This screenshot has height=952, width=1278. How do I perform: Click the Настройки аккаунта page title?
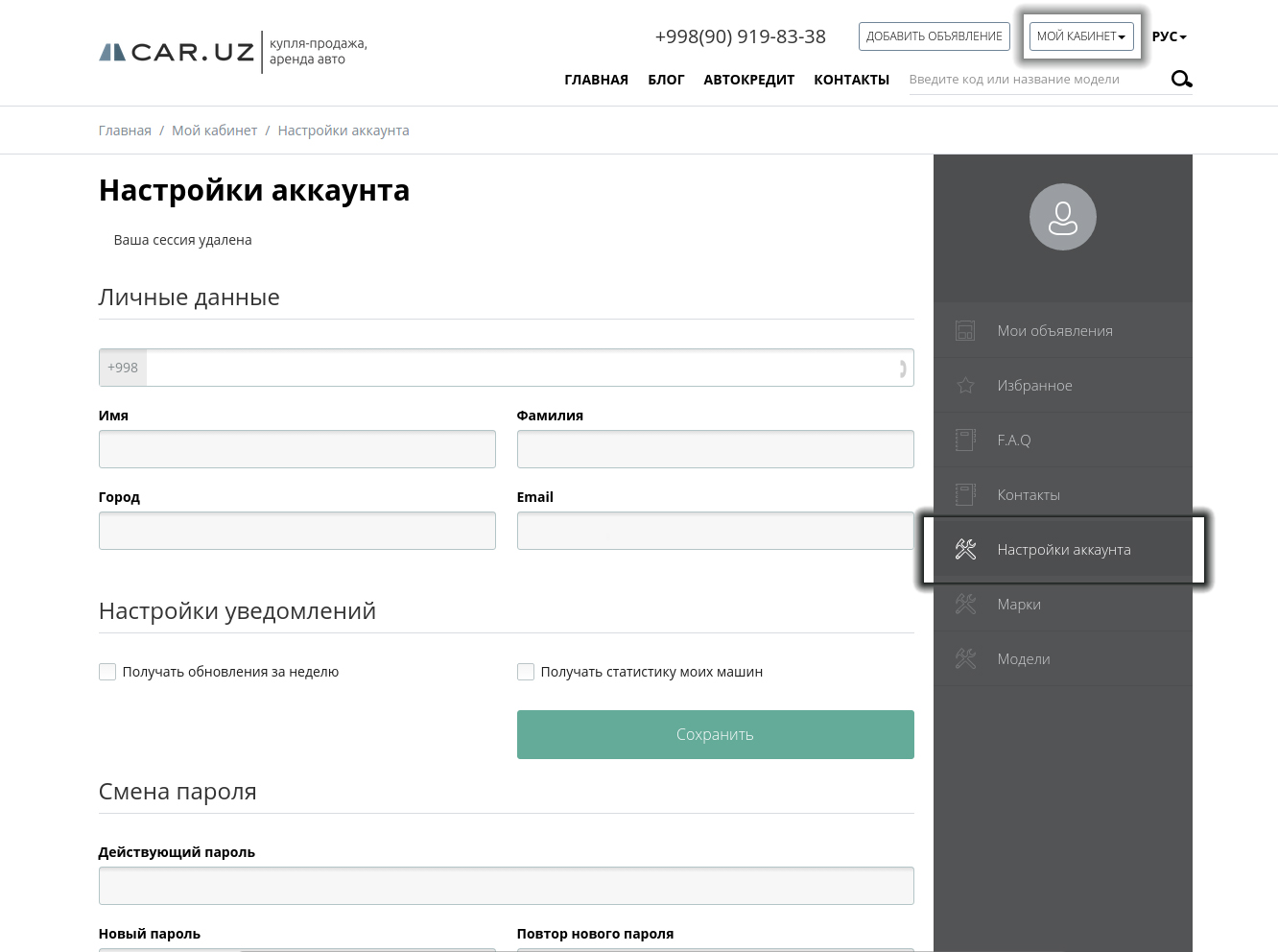[254, 191]
